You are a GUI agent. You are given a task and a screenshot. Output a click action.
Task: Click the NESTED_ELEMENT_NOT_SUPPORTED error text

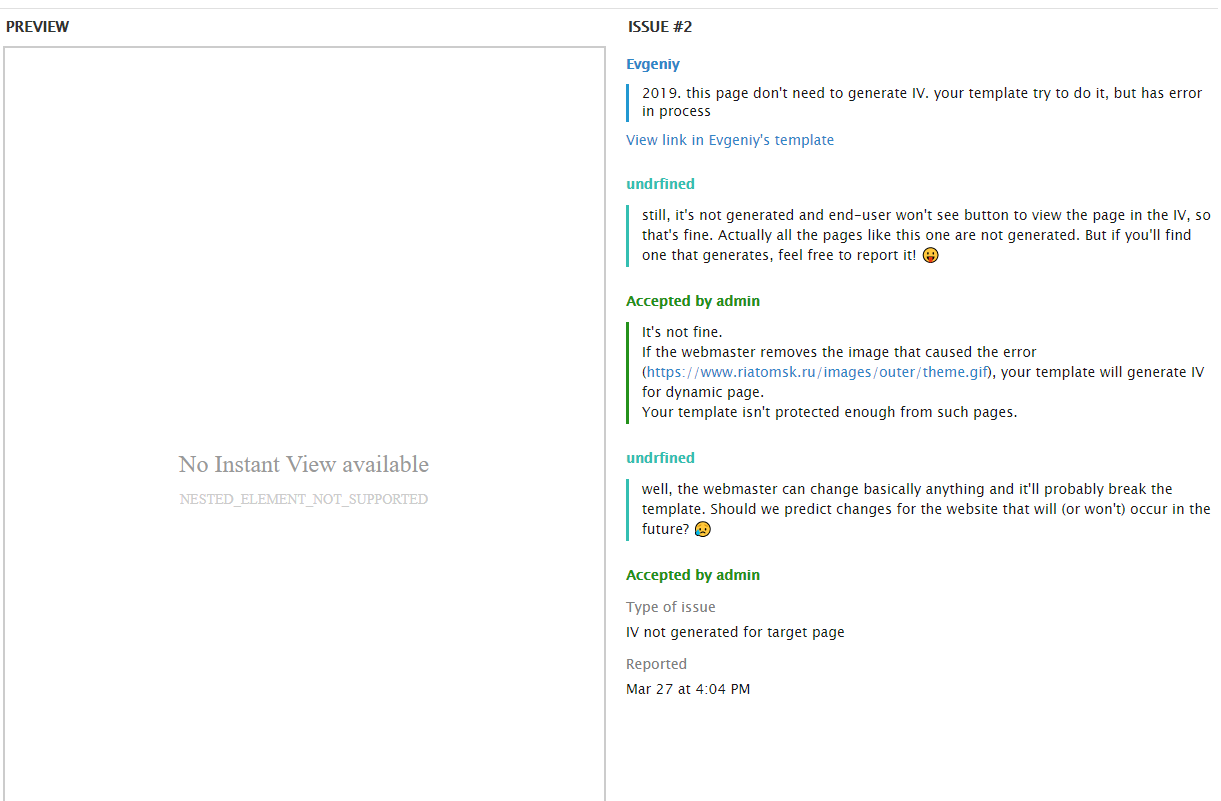pos(303,499)
